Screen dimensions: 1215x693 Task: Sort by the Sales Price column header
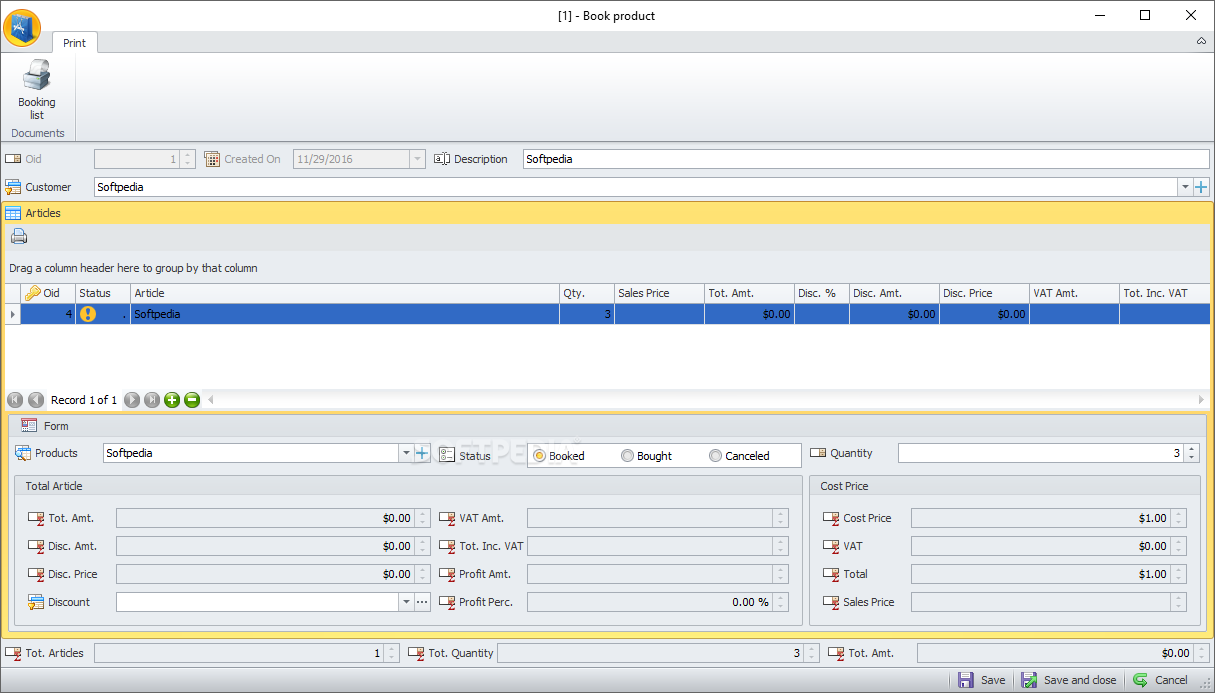(659, 293)
